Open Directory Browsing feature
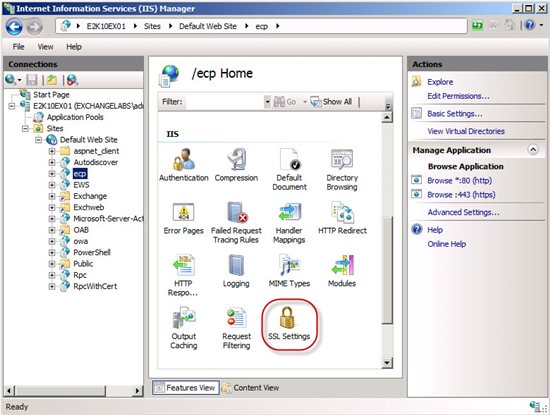 point(342,169)
